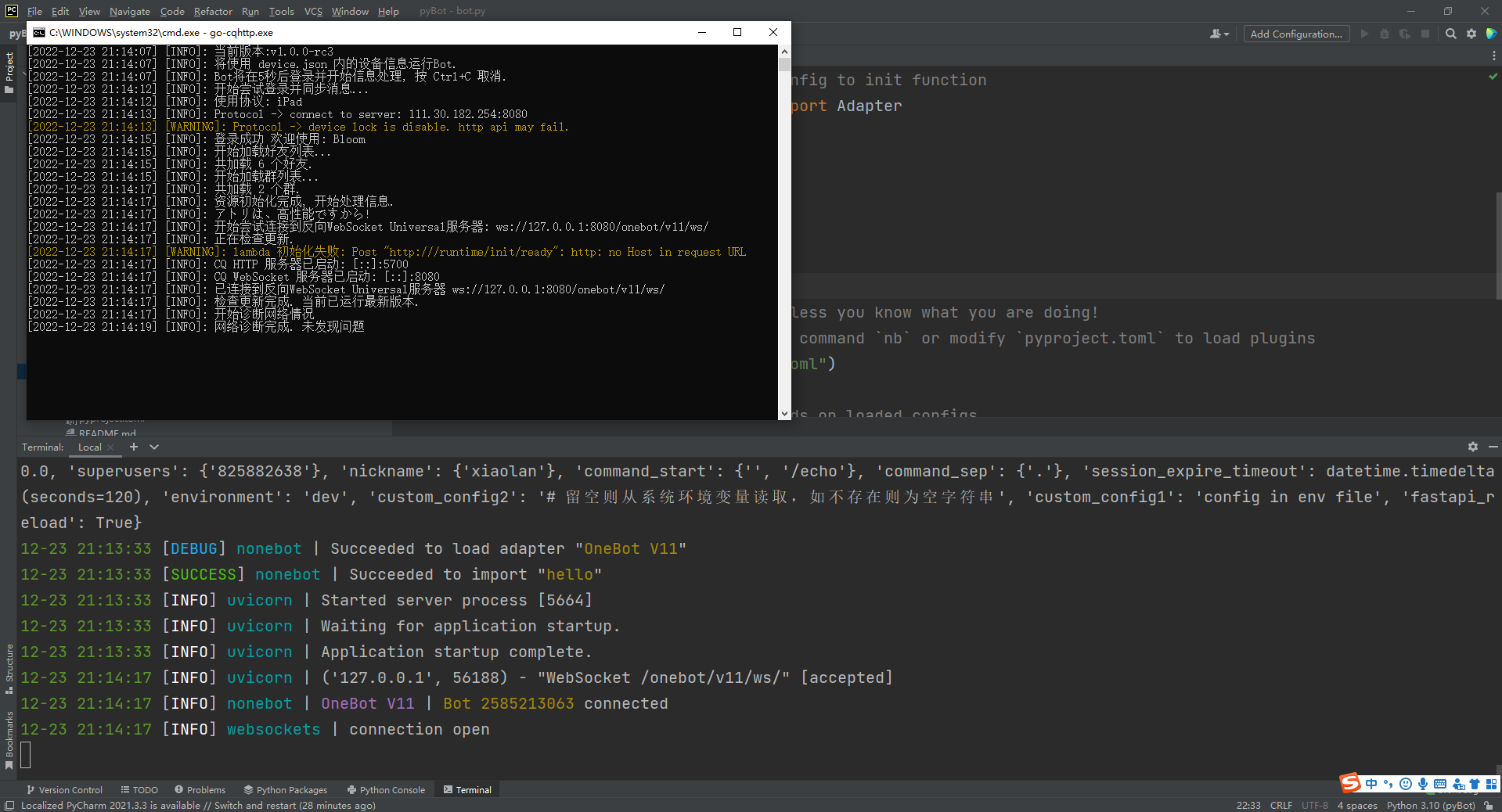
Task: Click the Stop square icon
Action: pyautogui.click(x=1425, y=34)
